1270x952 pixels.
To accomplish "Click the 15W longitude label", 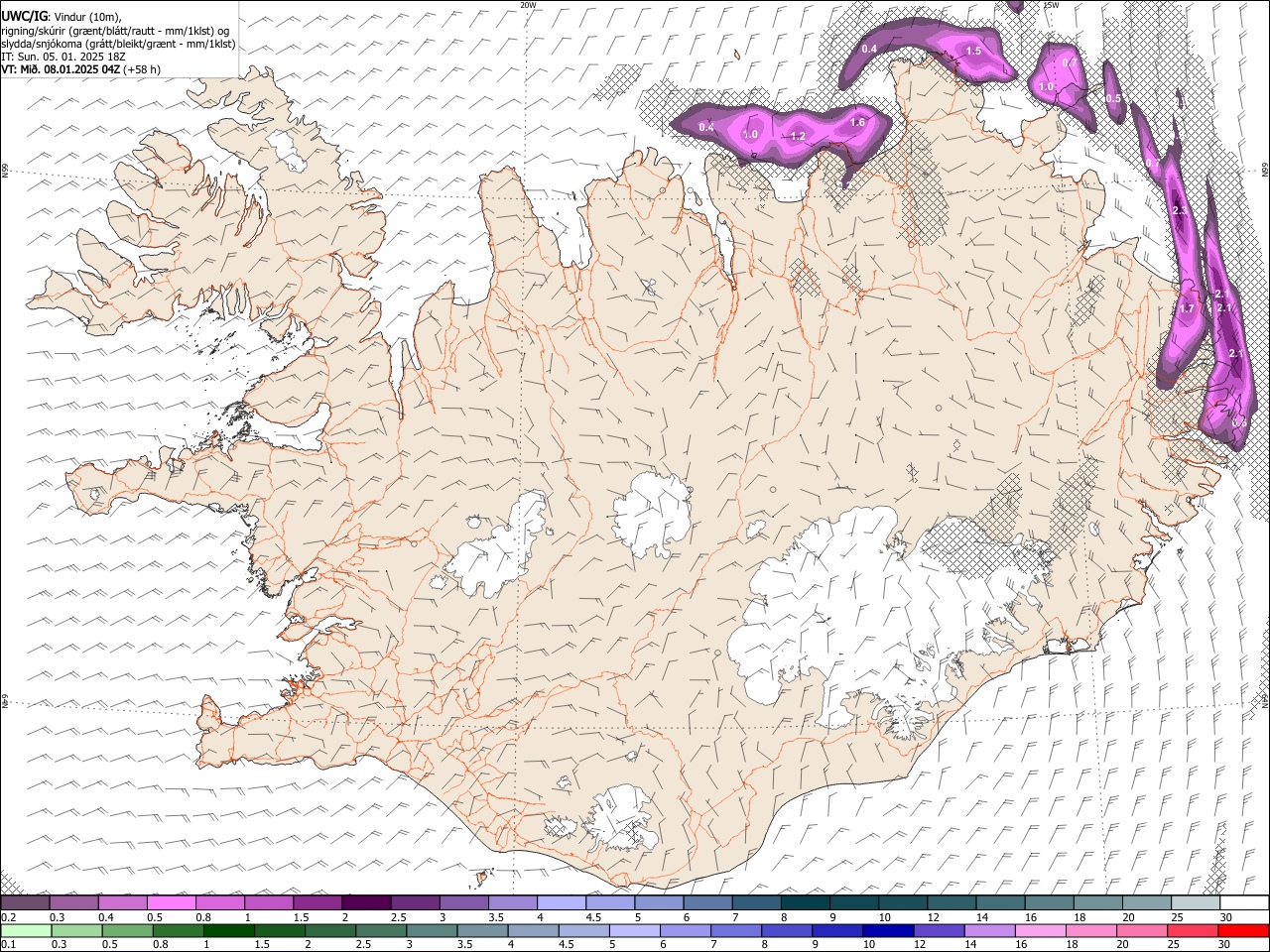I will 1052,5.
